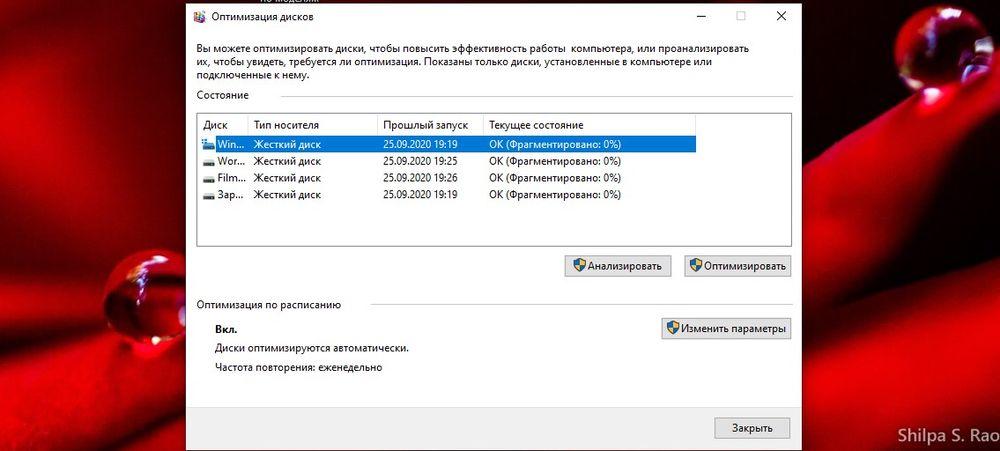Select the Film... drive name

(x=230, y=178)
